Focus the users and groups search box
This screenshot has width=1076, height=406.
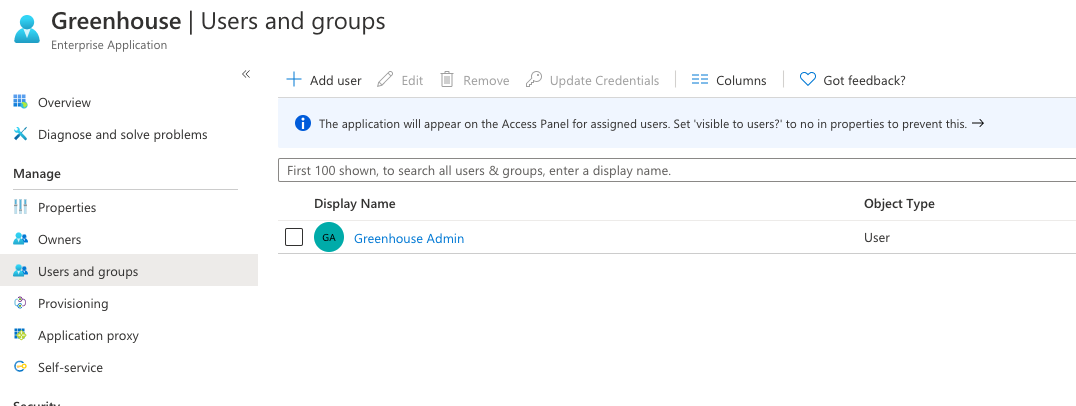pyautogui.click(x=677, y=170)
